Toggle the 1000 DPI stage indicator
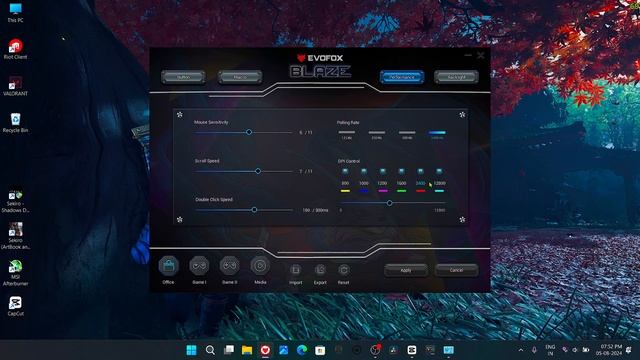Viewport: 640px width, 360px height. 364,171
